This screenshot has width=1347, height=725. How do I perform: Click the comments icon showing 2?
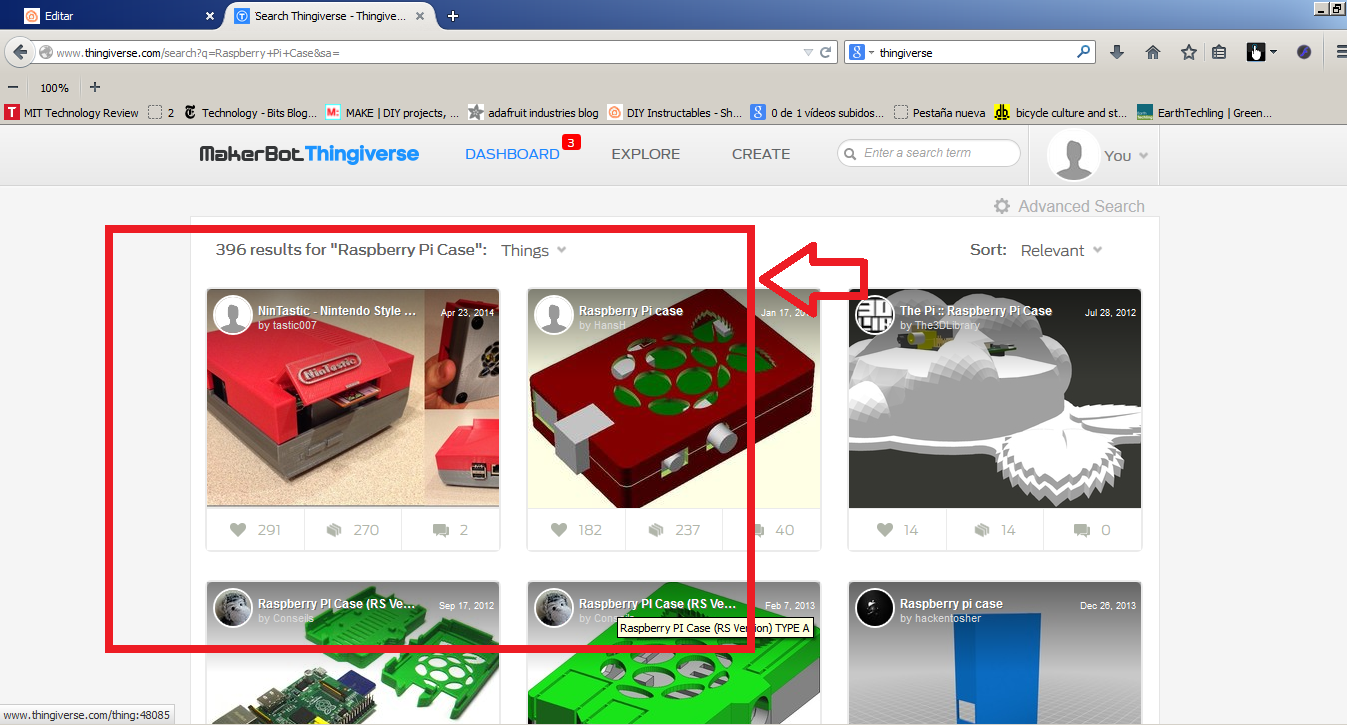[x=440, y=530]
